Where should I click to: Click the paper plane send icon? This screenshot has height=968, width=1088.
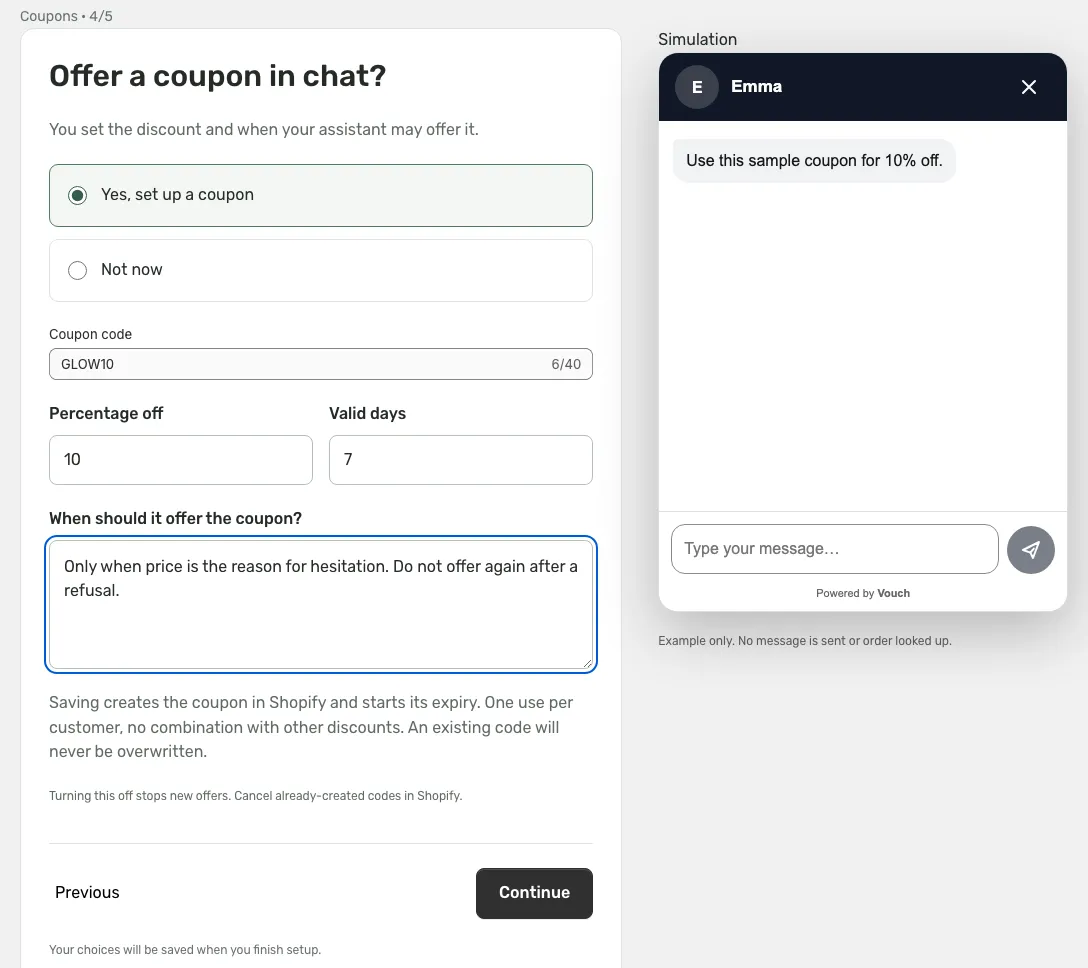tap(1030, 550)
